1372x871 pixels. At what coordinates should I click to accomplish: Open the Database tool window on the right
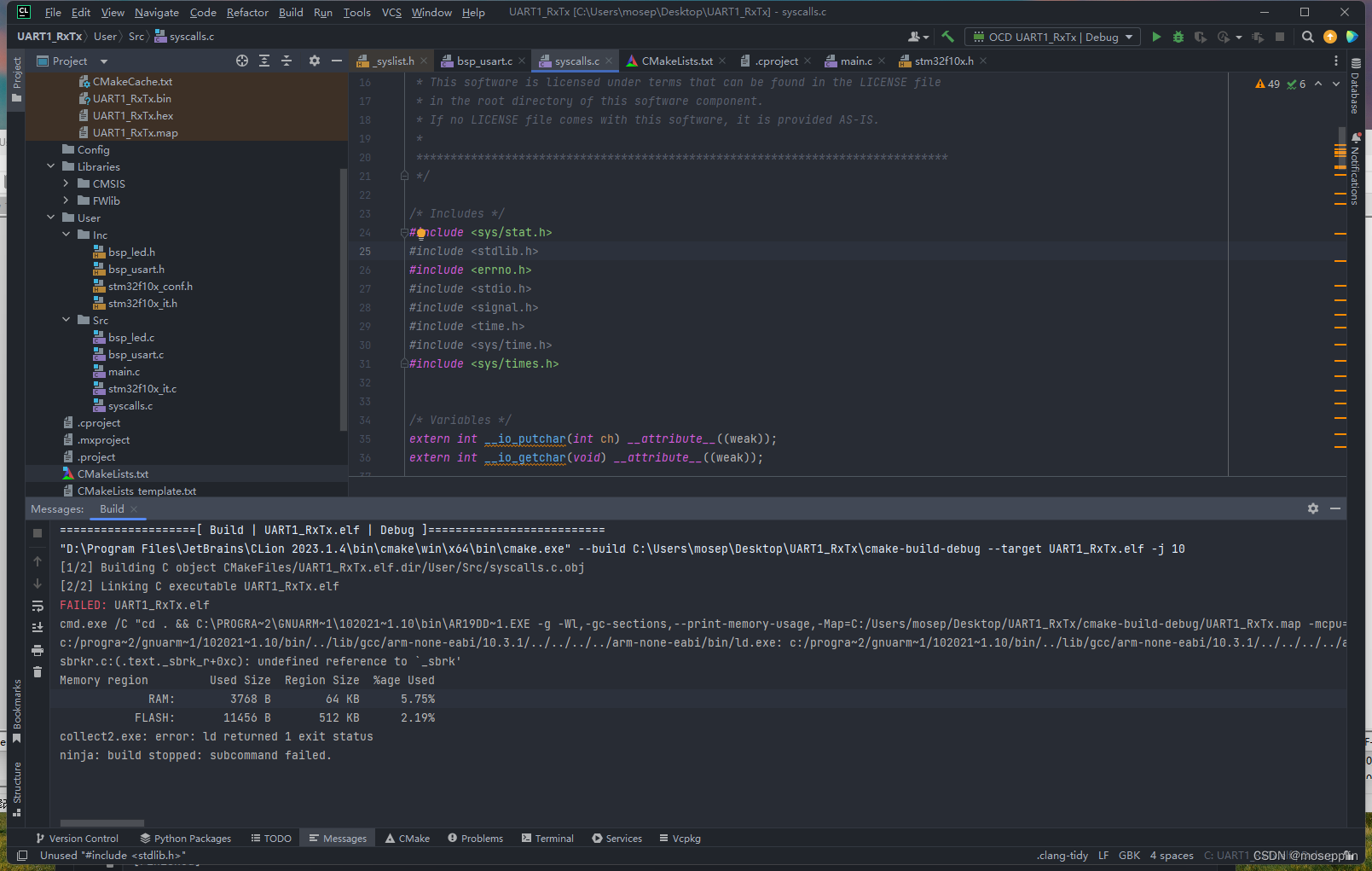click(x=1356, y=85)
